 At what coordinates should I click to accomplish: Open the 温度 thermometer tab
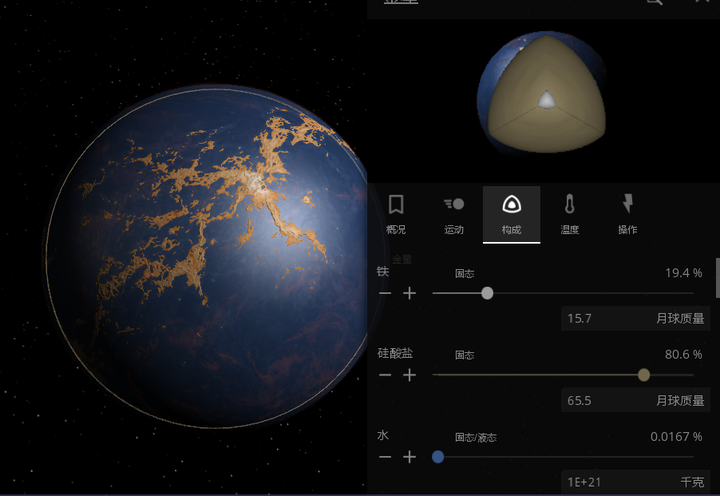(569, 214)
